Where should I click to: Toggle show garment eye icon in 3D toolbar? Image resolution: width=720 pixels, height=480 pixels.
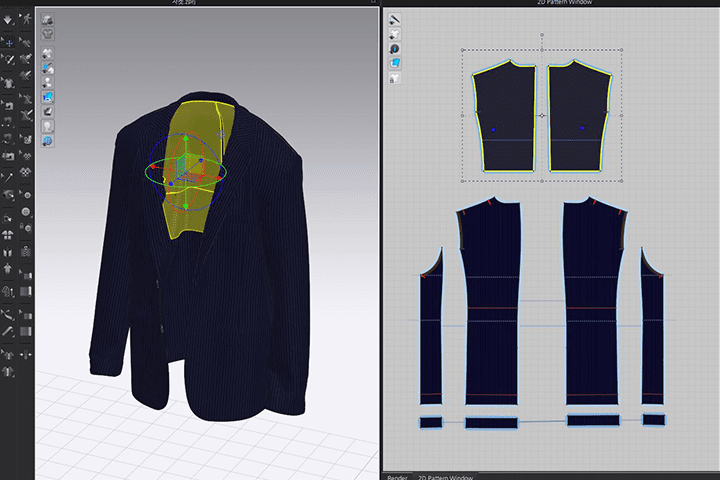pos(48,53)
